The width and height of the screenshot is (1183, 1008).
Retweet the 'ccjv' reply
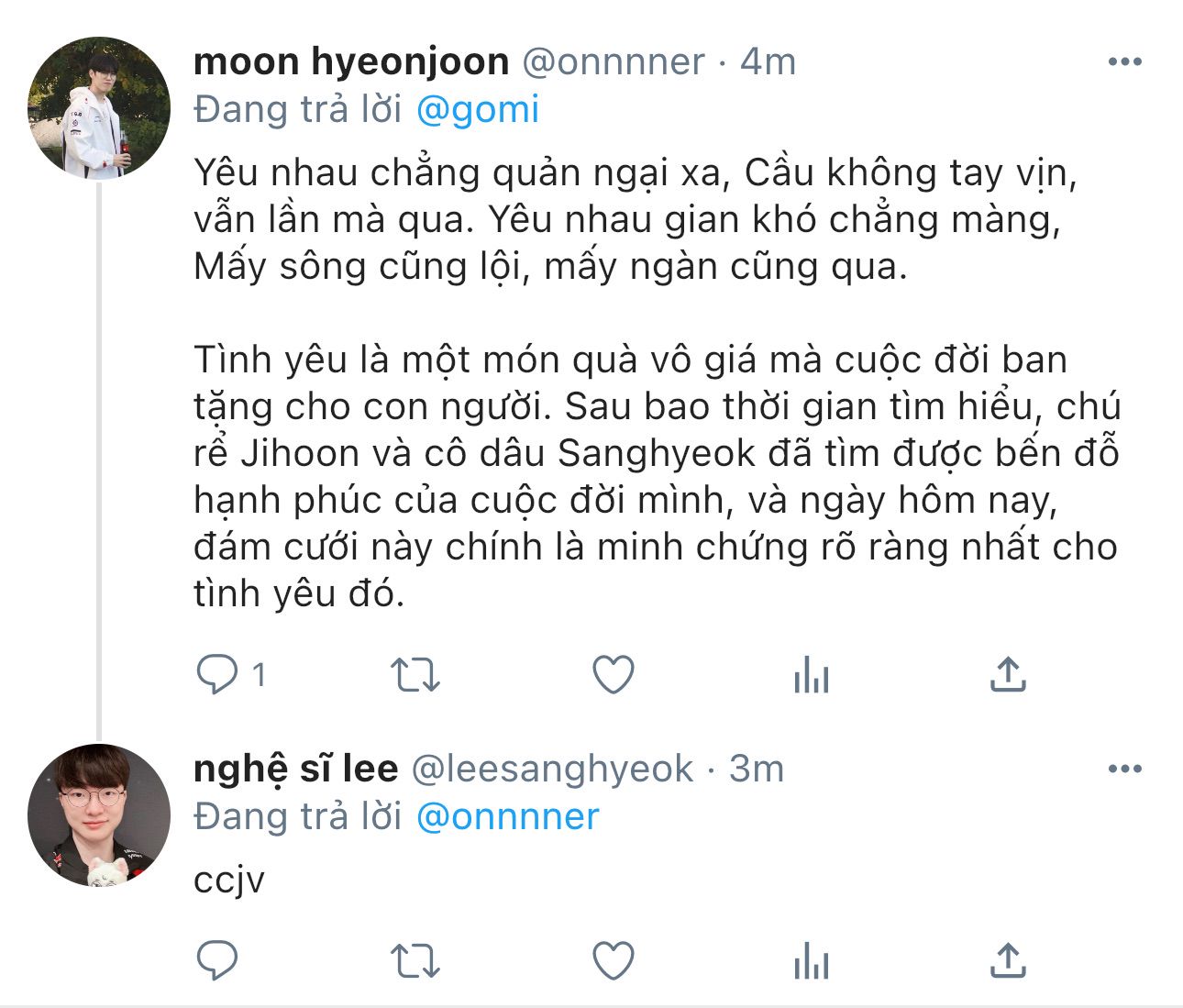[x=415, y=961]
